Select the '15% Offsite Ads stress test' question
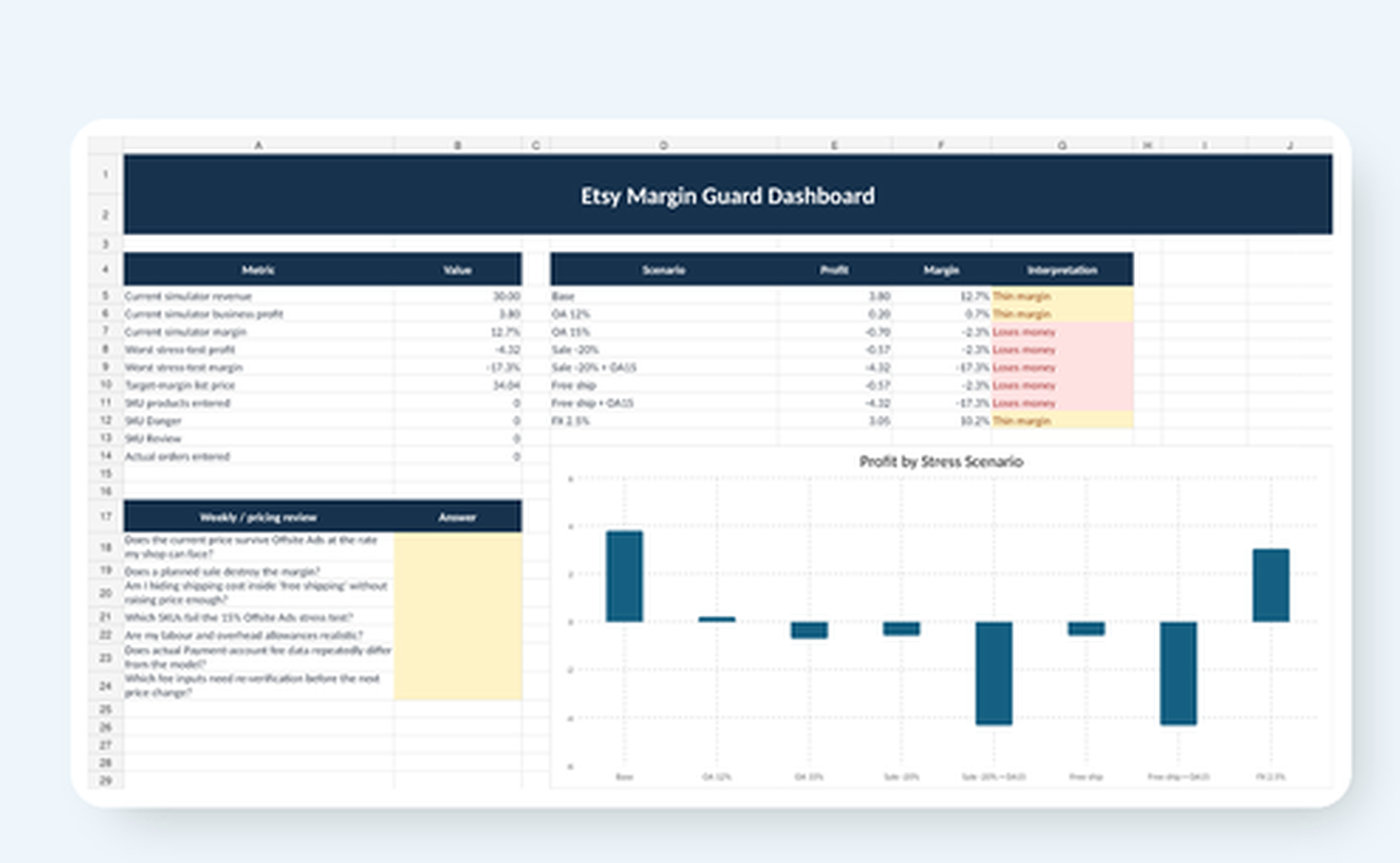 258,617
